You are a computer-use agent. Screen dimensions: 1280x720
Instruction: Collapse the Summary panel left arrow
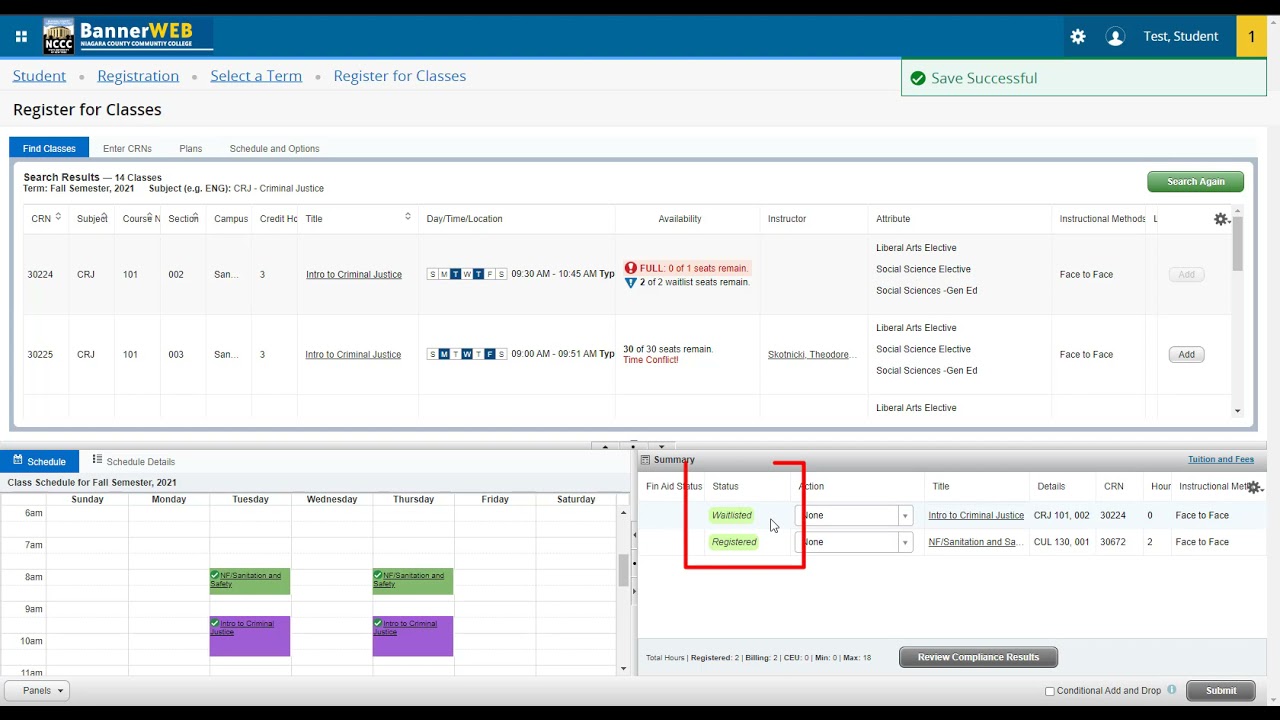click(x=633, y=534)
